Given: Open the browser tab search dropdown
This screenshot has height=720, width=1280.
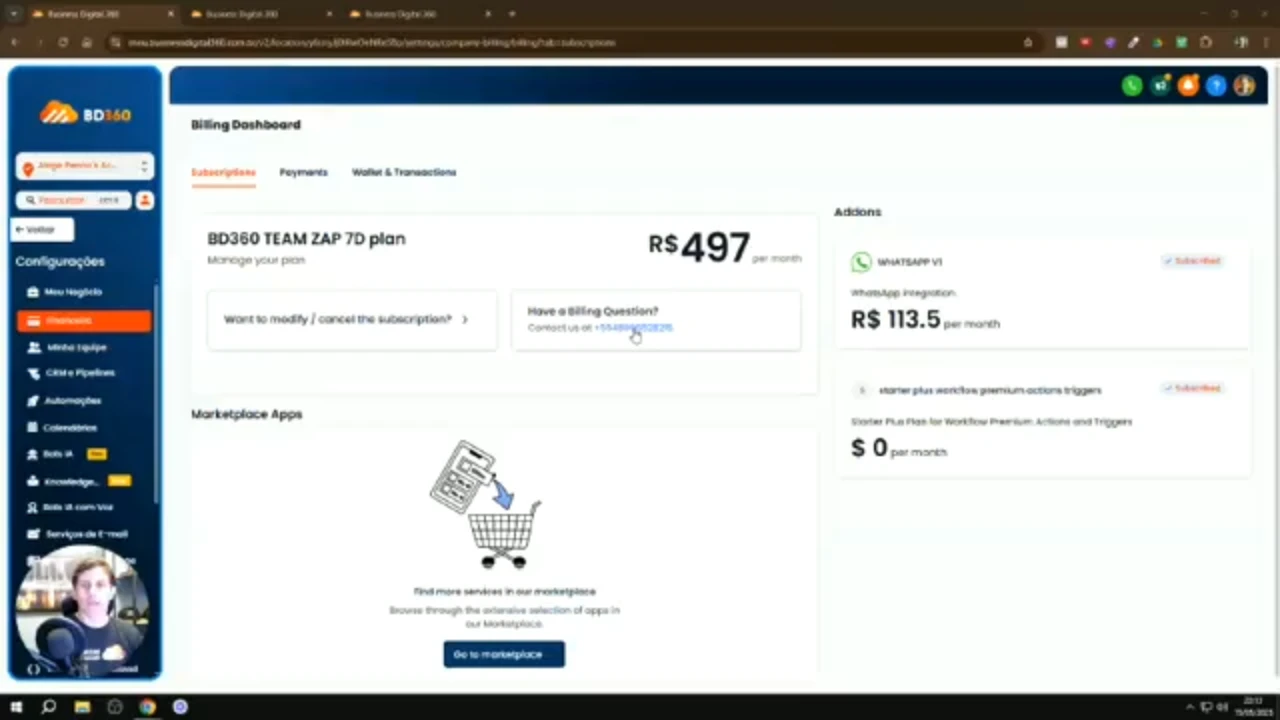Looking at the screenshot, I should click(x=13, y=14).
